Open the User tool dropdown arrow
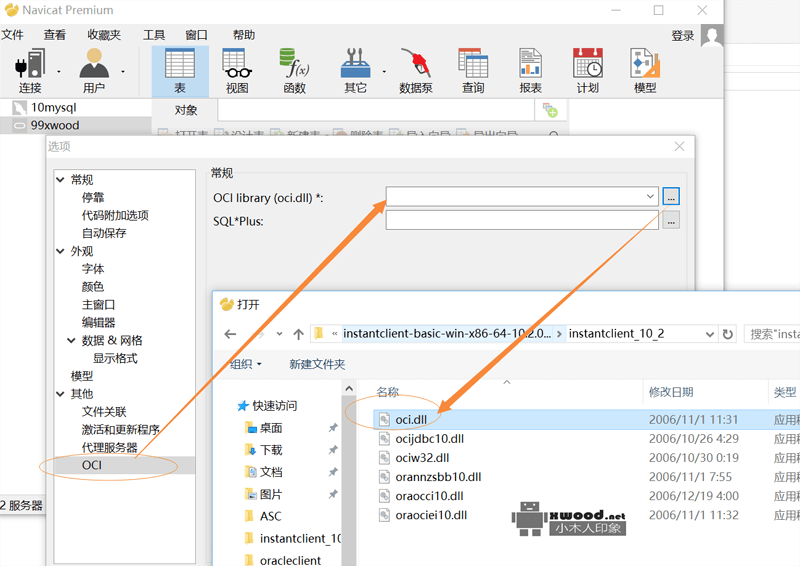This screenshot has height=566, width=800. point(123,71)
